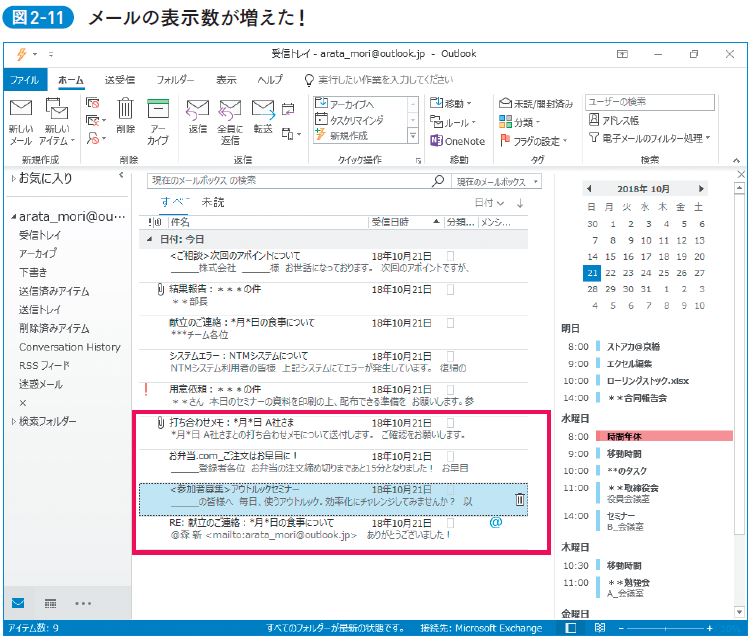Viewport: 754px width, 642px height.
Task: Open OneNote from the ribbon
Action: coord(457,141)
